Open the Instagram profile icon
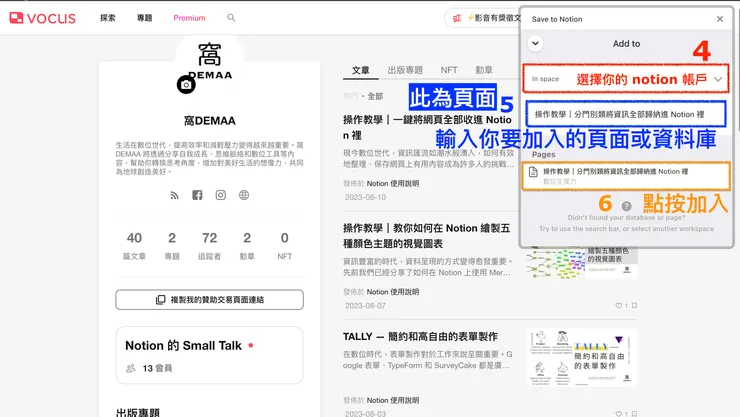740x417 pixels. (220, 195)
